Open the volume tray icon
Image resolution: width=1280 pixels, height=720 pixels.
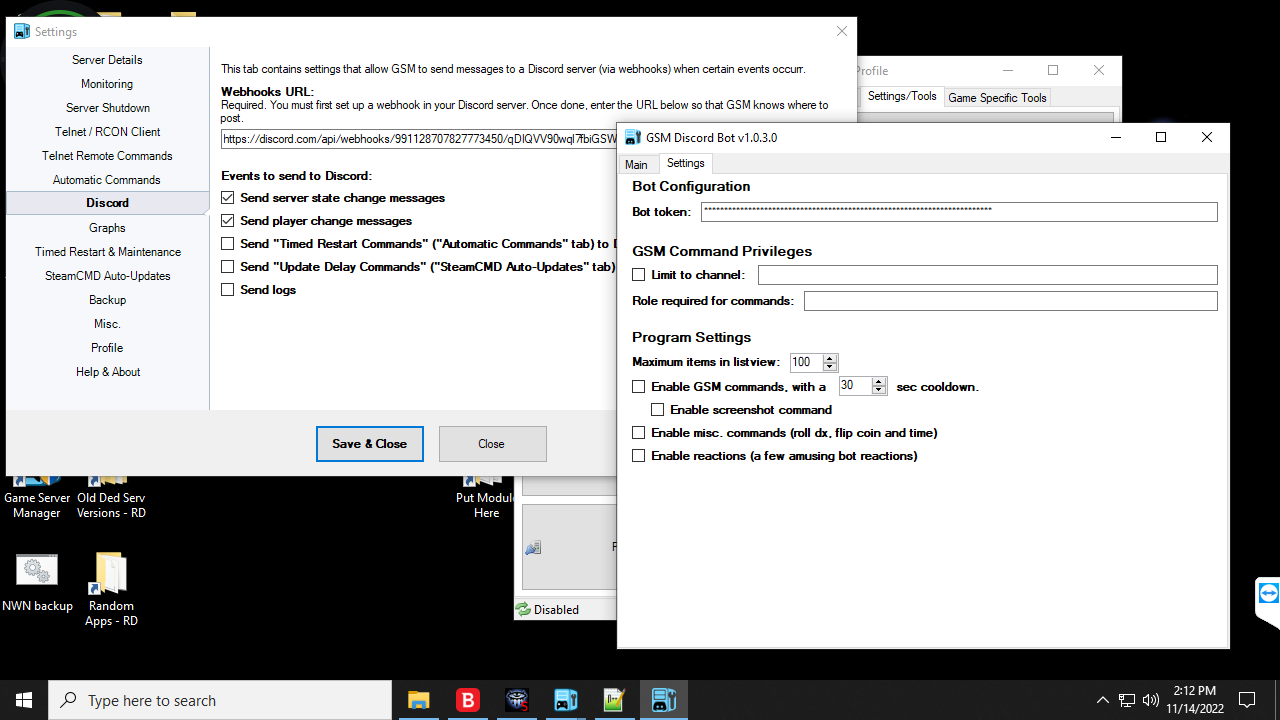(1151, 700)
